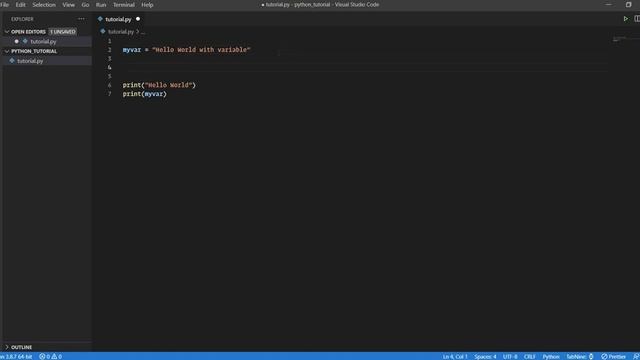Open the File menu
This screenshot has height=360, width=640.
(x=4, y=5)
